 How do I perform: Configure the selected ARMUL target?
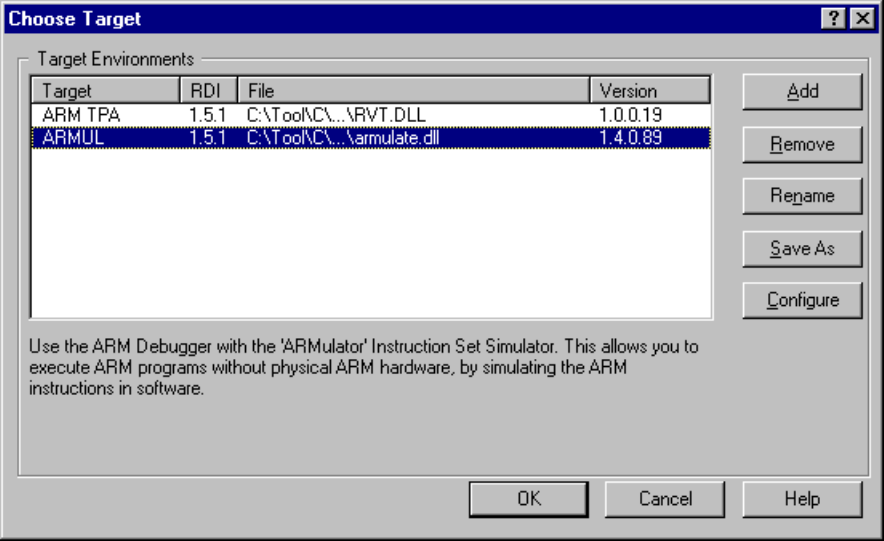(802, 300)
